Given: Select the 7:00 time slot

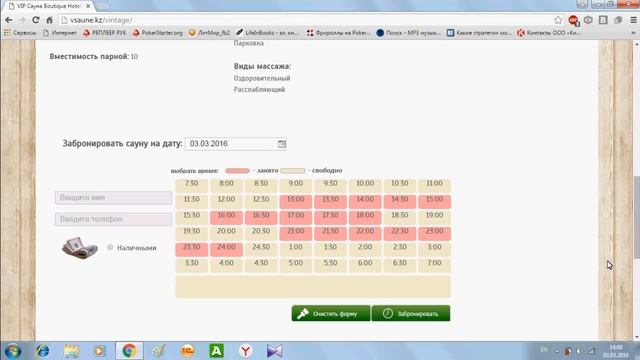Looking at the screenshot, I should (x=434, y=265).
